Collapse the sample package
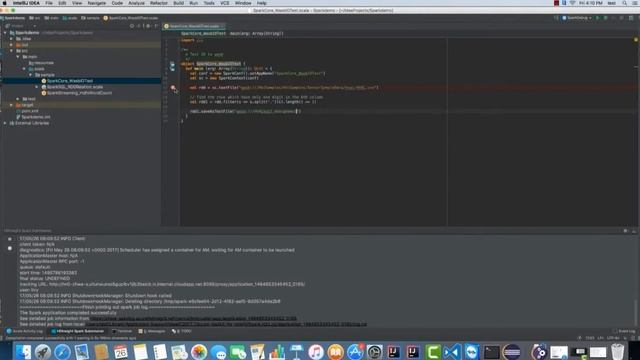Screen dimensions: 640x360 point(31,75)
